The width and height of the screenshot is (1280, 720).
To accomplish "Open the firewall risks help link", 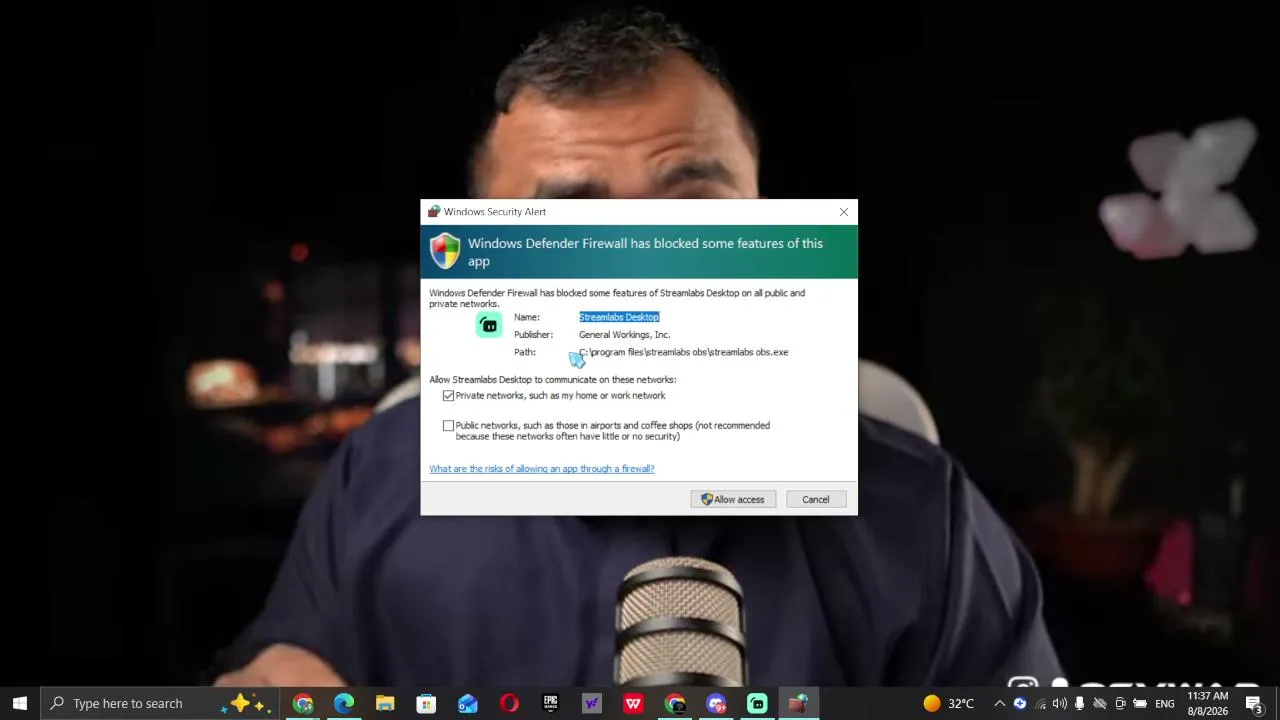I will (542, 469).
